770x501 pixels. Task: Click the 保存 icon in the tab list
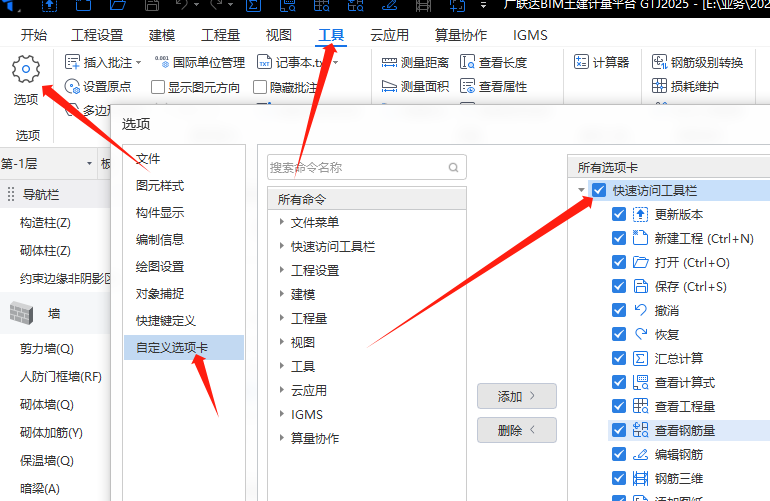coord(640,286)
